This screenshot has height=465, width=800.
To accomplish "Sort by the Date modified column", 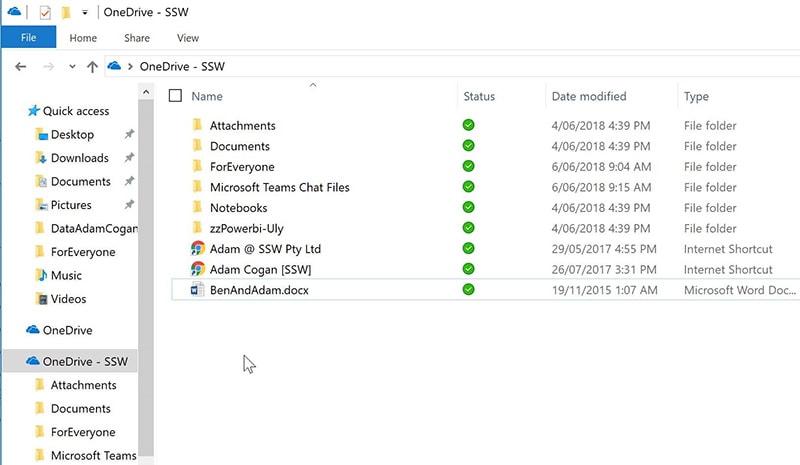I will click(x=589, y=96).
